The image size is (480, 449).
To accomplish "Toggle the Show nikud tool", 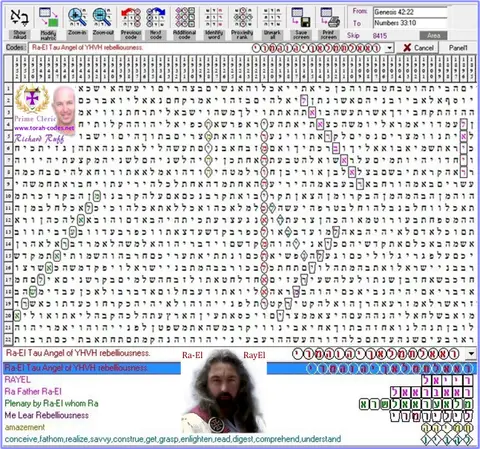I will tap(19, 23).
